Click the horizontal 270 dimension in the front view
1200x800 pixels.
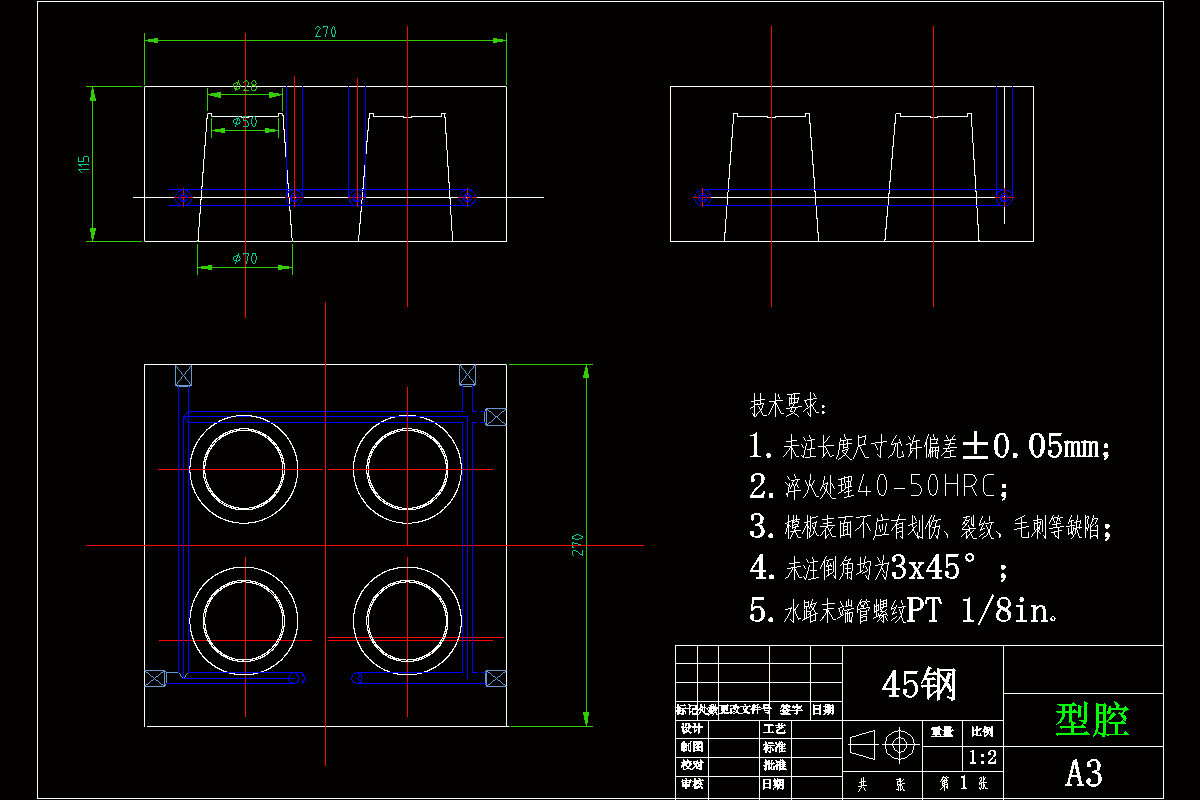click(325, 32)
